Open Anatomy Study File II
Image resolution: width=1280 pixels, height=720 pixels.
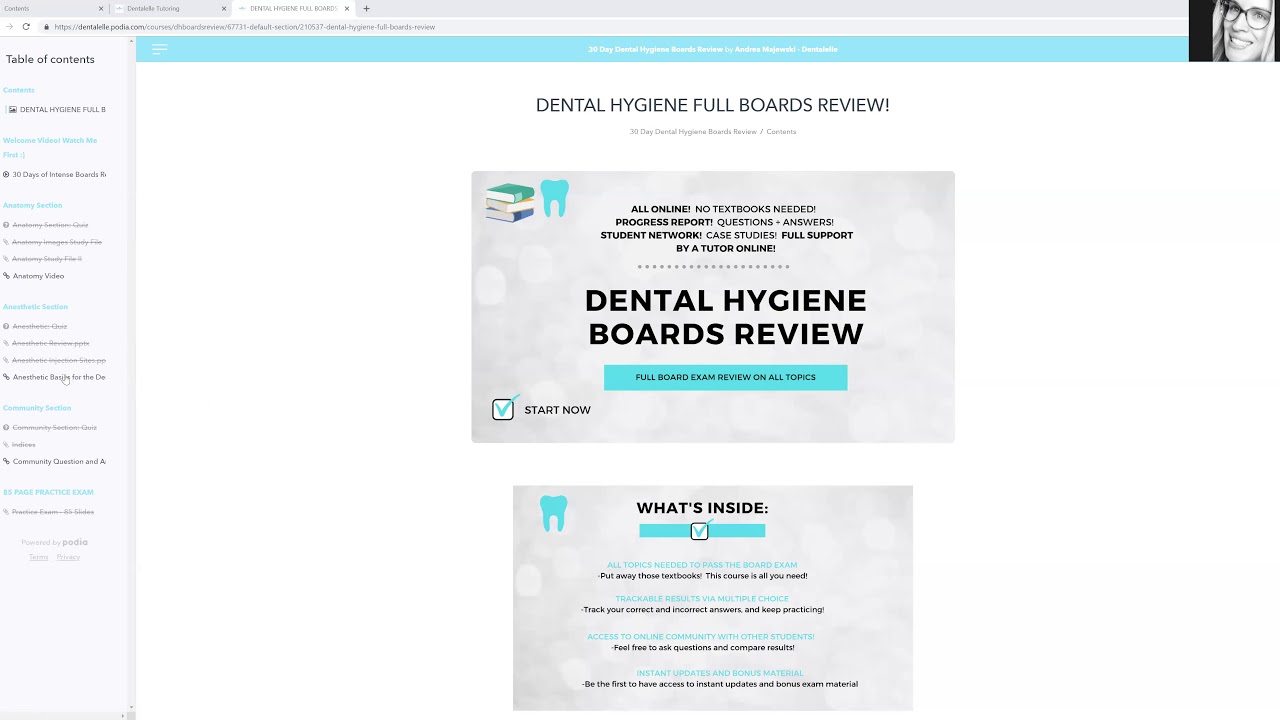pos(47,259)
